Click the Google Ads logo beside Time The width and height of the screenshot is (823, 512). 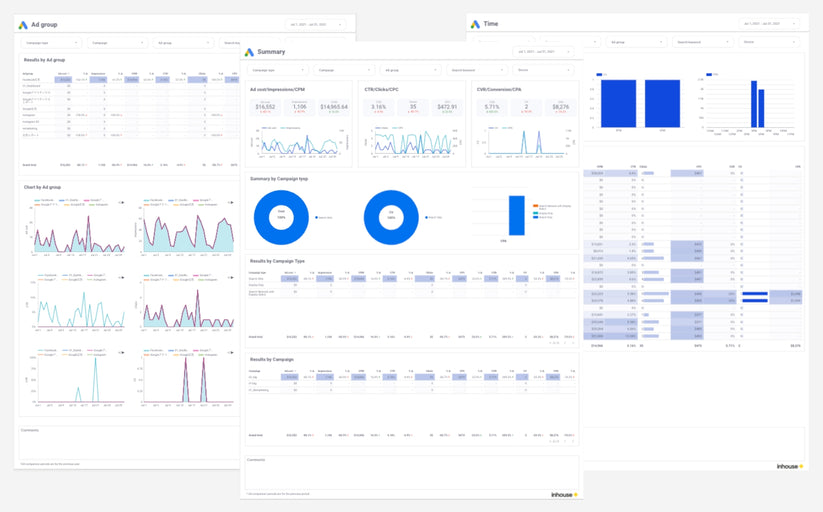click(475, 23)
